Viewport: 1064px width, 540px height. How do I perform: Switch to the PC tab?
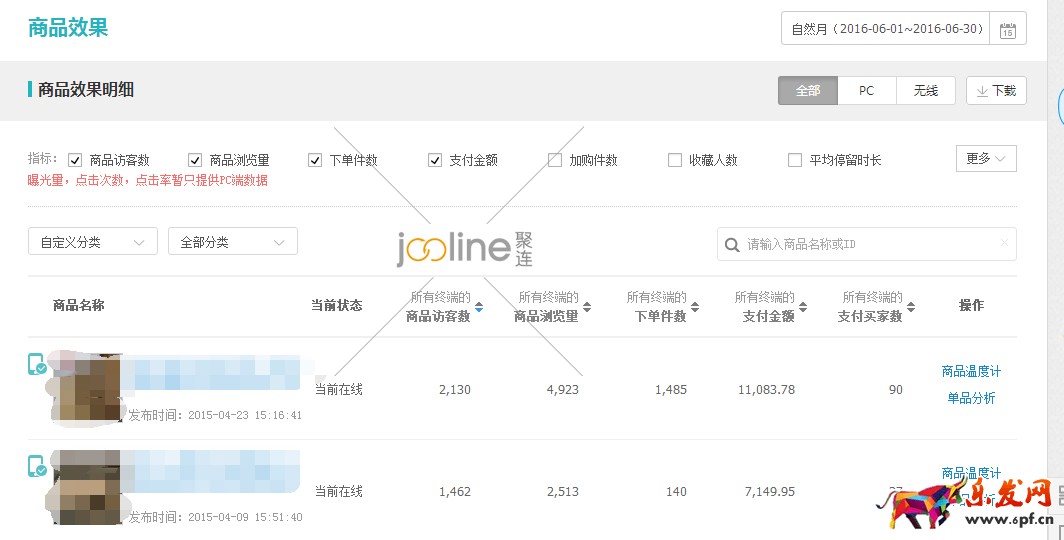pyautogui.click(x=866, y=91)
